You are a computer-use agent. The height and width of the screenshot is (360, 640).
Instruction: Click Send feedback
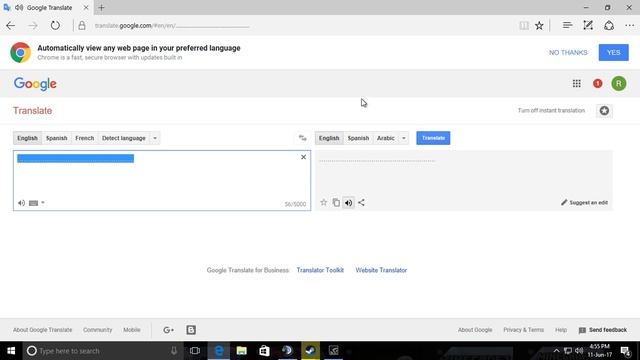603,330
